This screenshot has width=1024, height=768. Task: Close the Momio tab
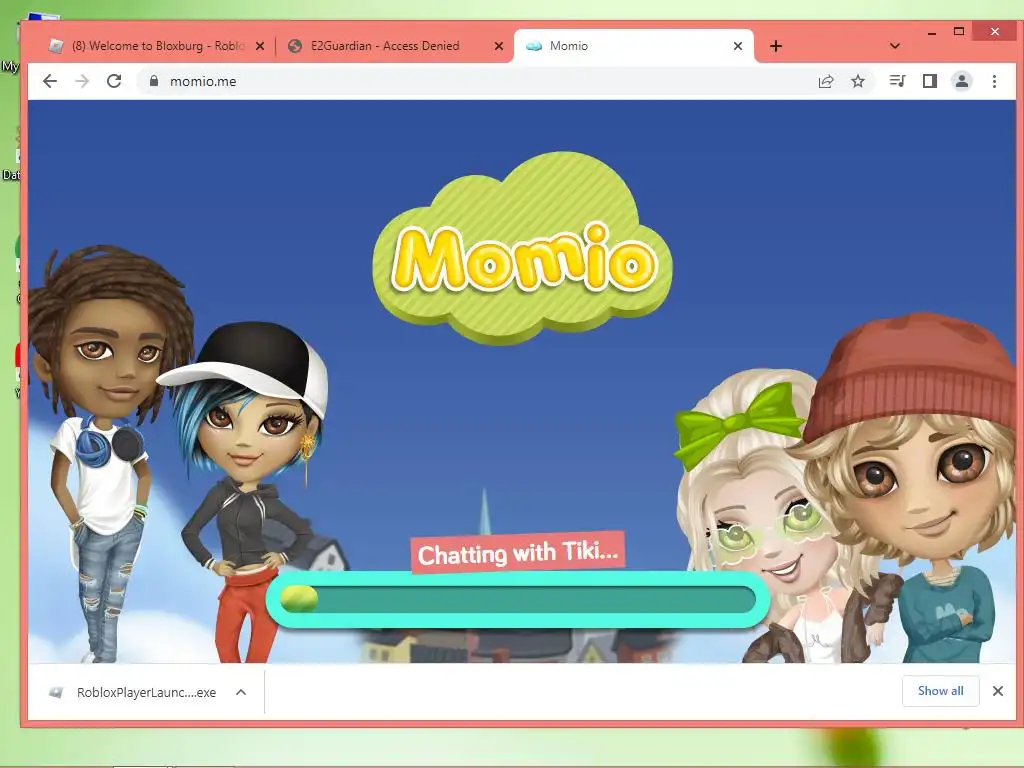(738, 46)
